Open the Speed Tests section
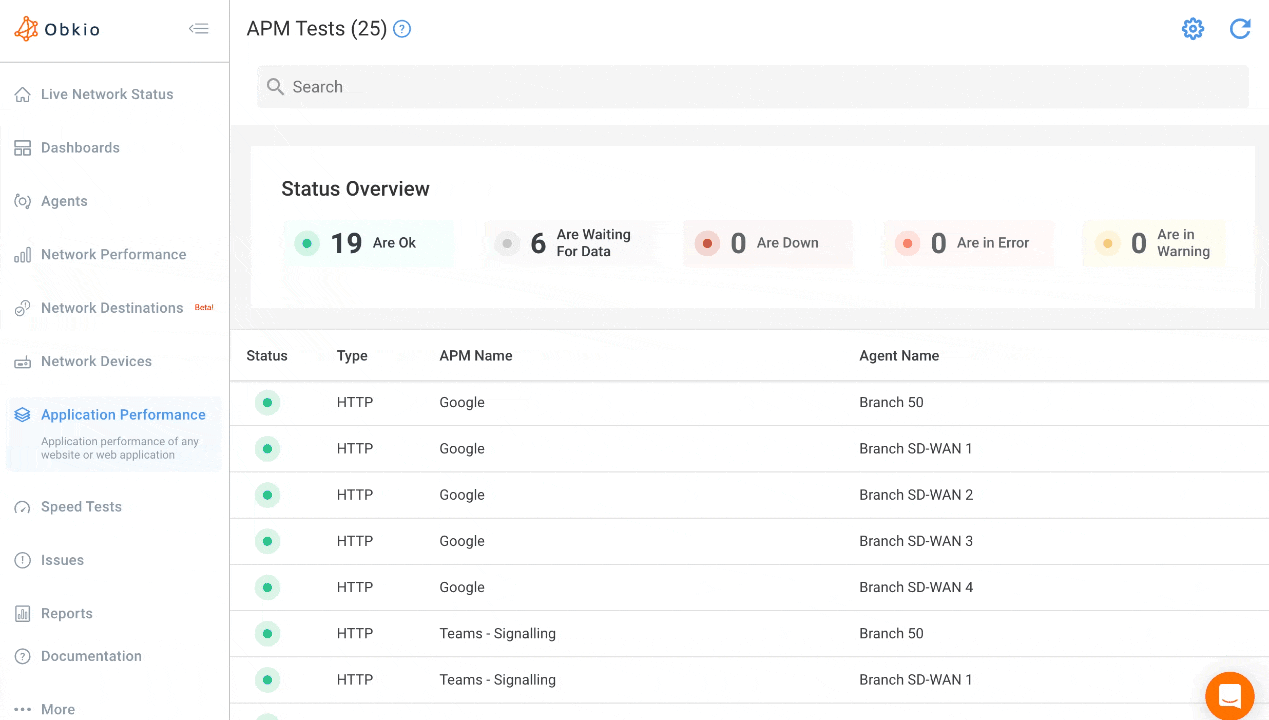Image resolution: width=1269 pixels, height=720 pixels. tap(81, 506)
